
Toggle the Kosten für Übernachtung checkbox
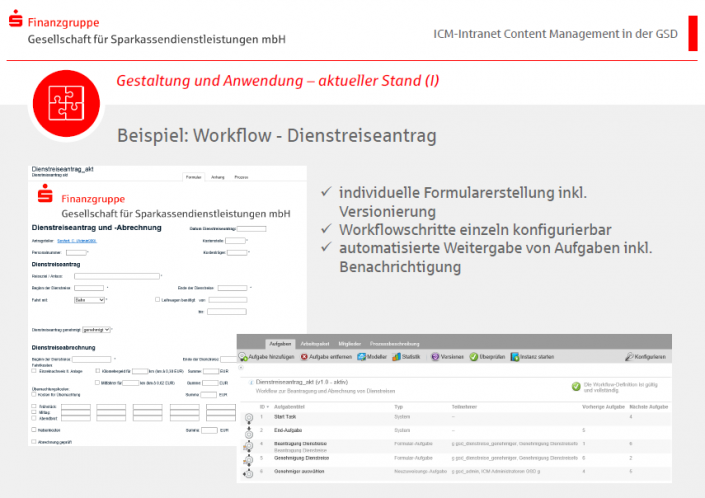tap(34, 394)
